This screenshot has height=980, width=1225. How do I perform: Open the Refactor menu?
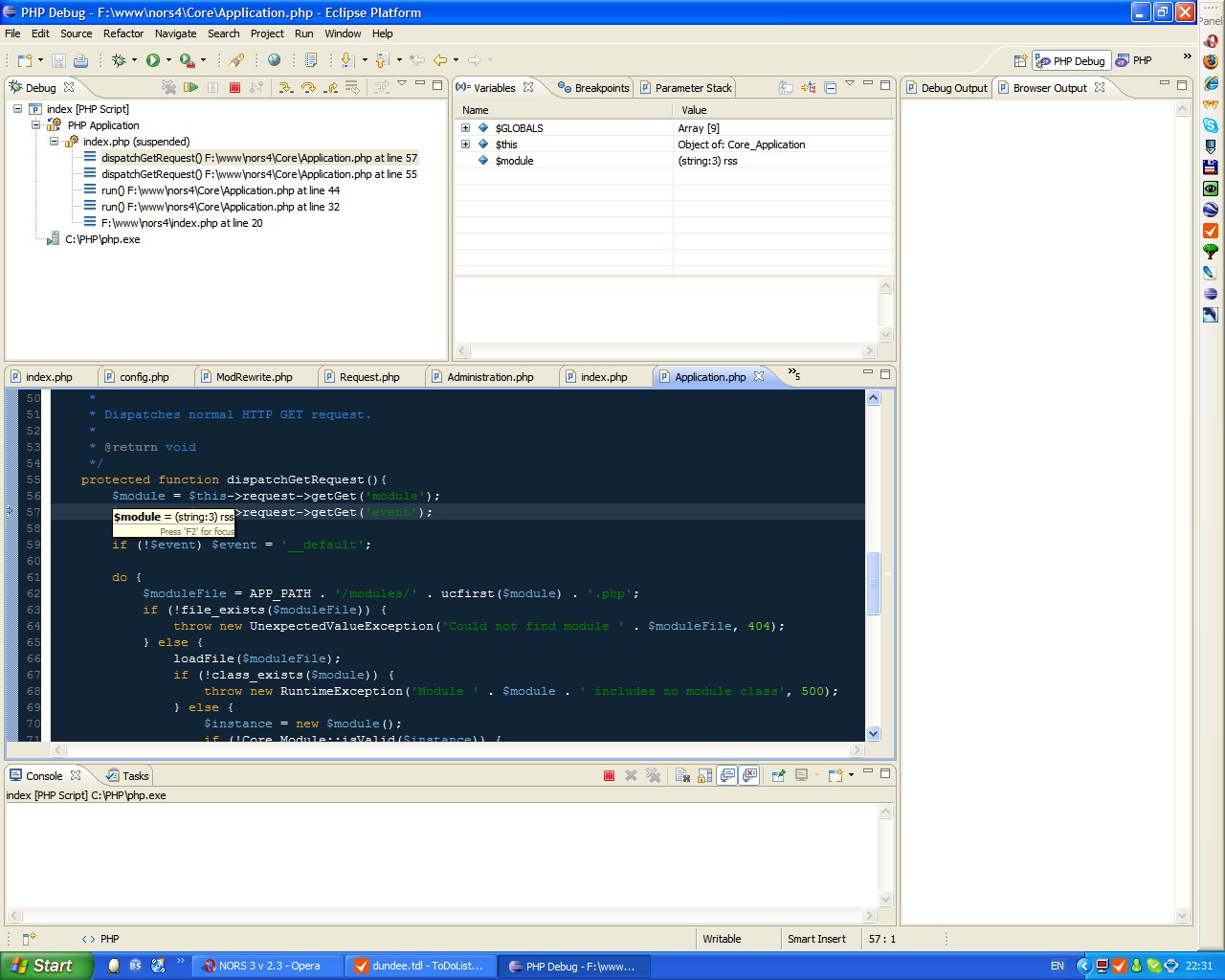coord(123,33)
